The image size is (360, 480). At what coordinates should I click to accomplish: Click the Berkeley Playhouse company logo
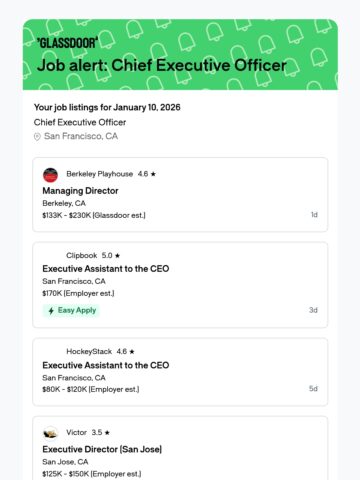50,175
